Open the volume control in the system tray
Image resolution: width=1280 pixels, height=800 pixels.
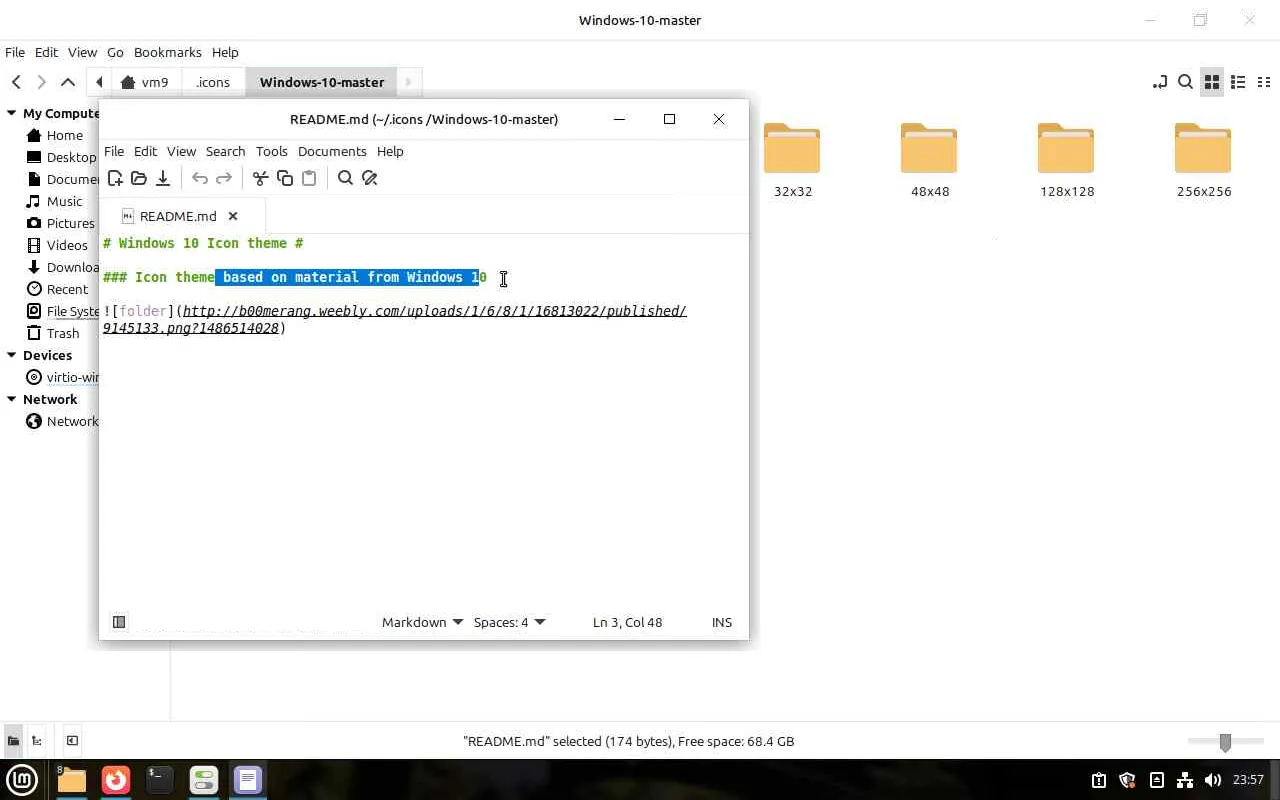point(1213,780)
